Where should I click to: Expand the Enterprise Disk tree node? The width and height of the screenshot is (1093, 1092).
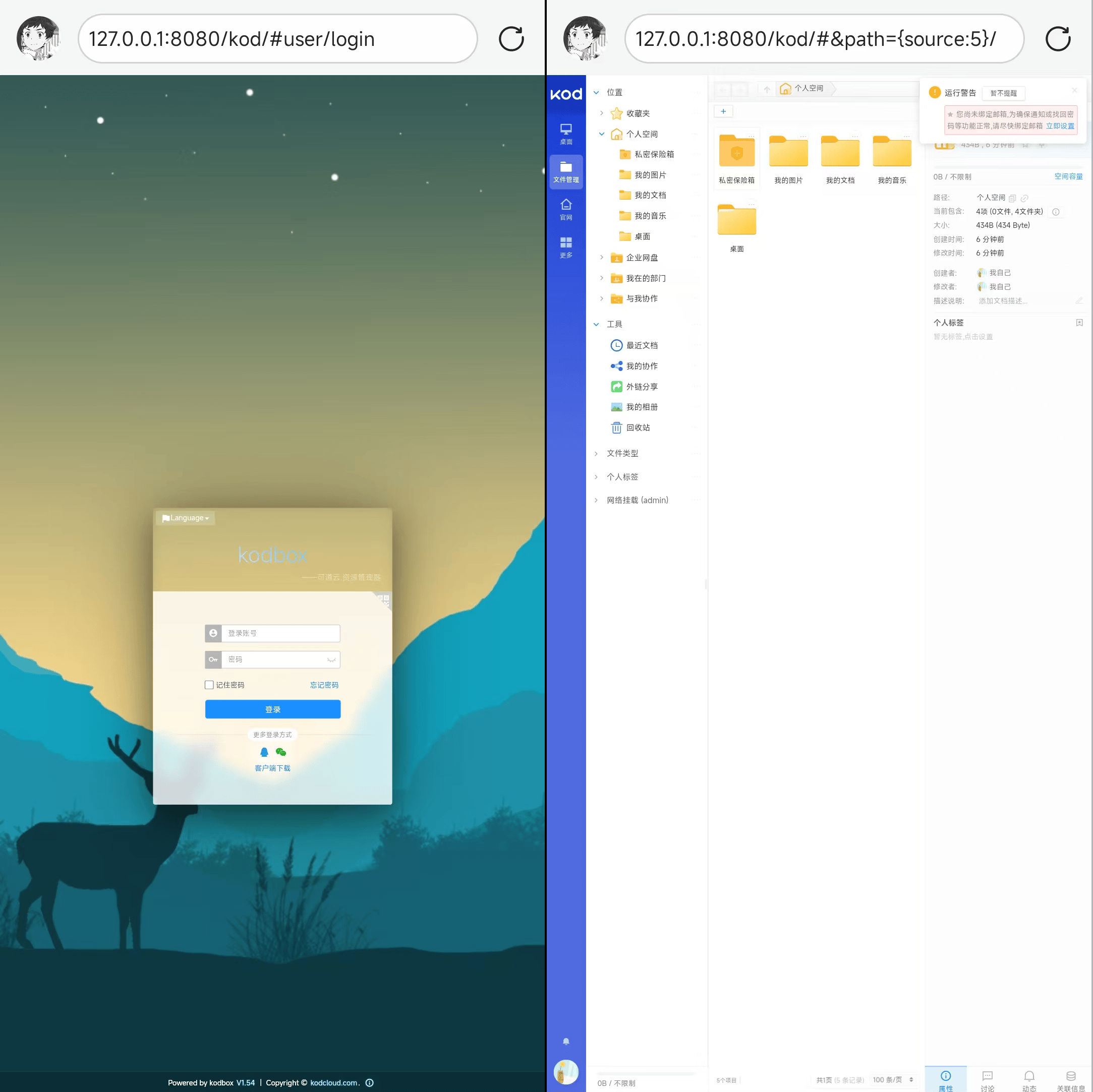[601, 257]
